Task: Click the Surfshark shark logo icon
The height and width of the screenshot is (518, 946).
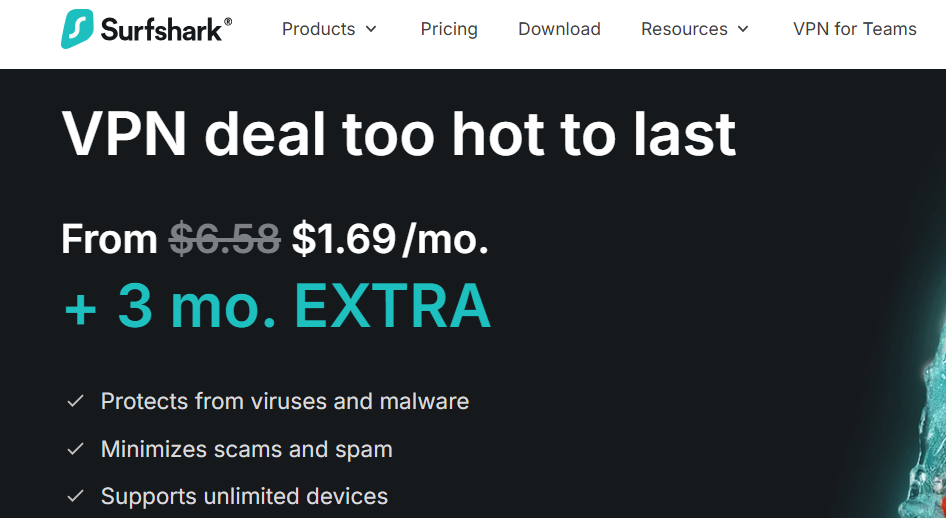Action: 77,30
